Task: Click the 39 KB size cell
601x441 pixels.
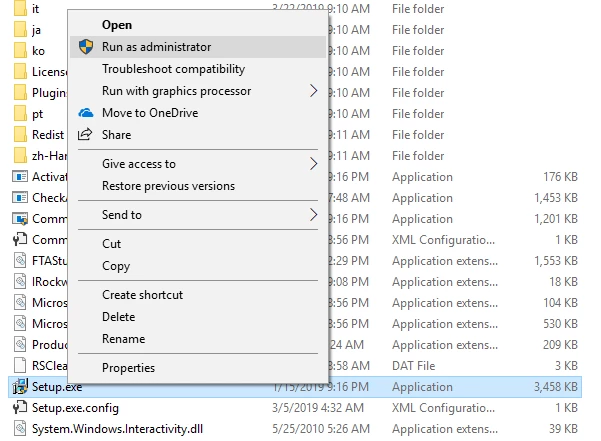Action: click(563, 429)
